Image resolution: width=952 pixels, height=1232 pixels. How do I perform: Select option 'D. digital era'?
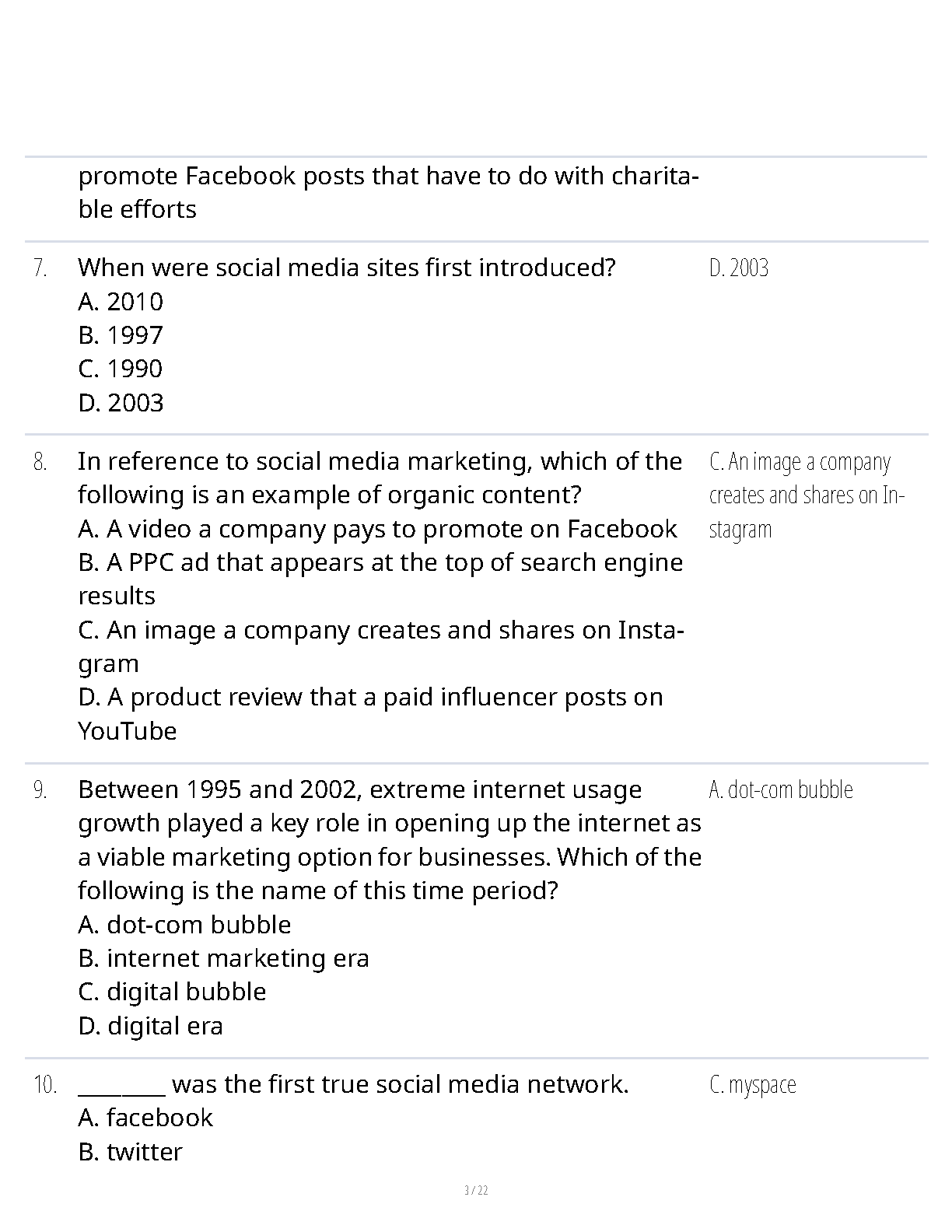coord(150,1026)
